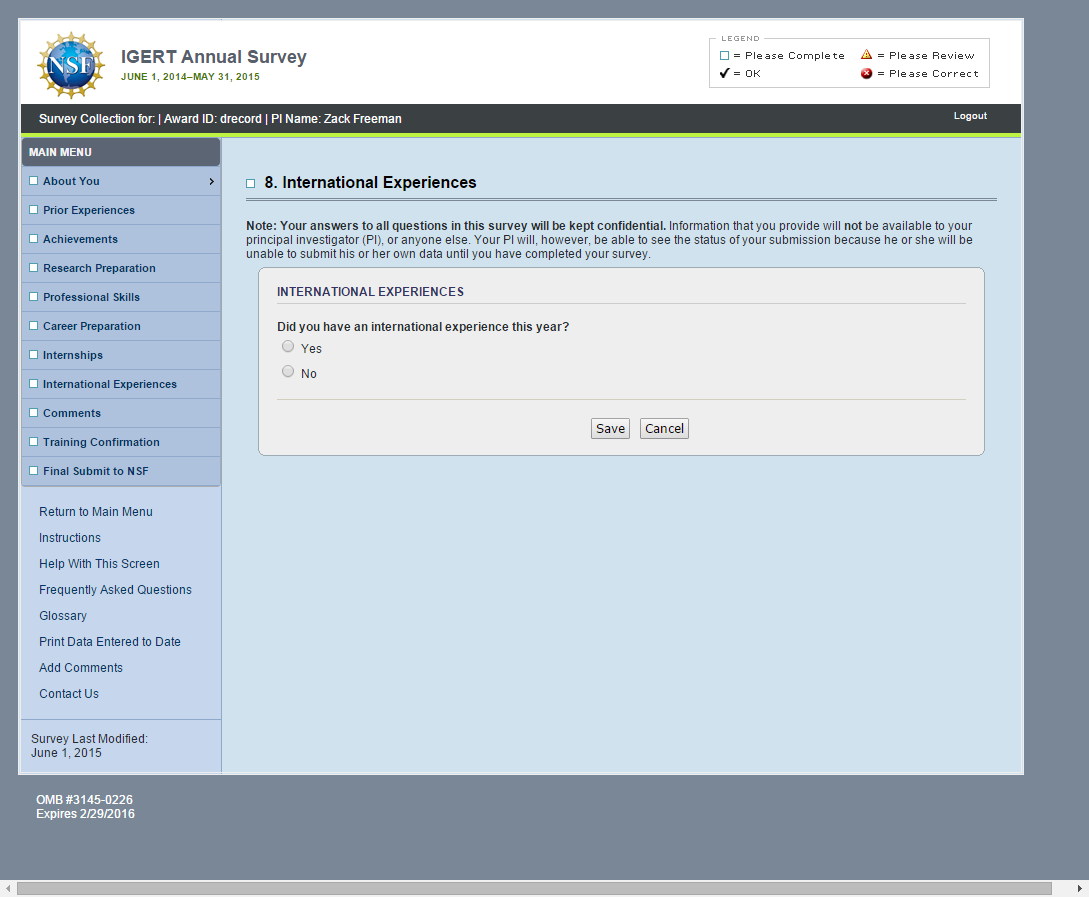Click the status box beside Achievements
Viewport: 1089px width, 897px height.
coord(34,239)
